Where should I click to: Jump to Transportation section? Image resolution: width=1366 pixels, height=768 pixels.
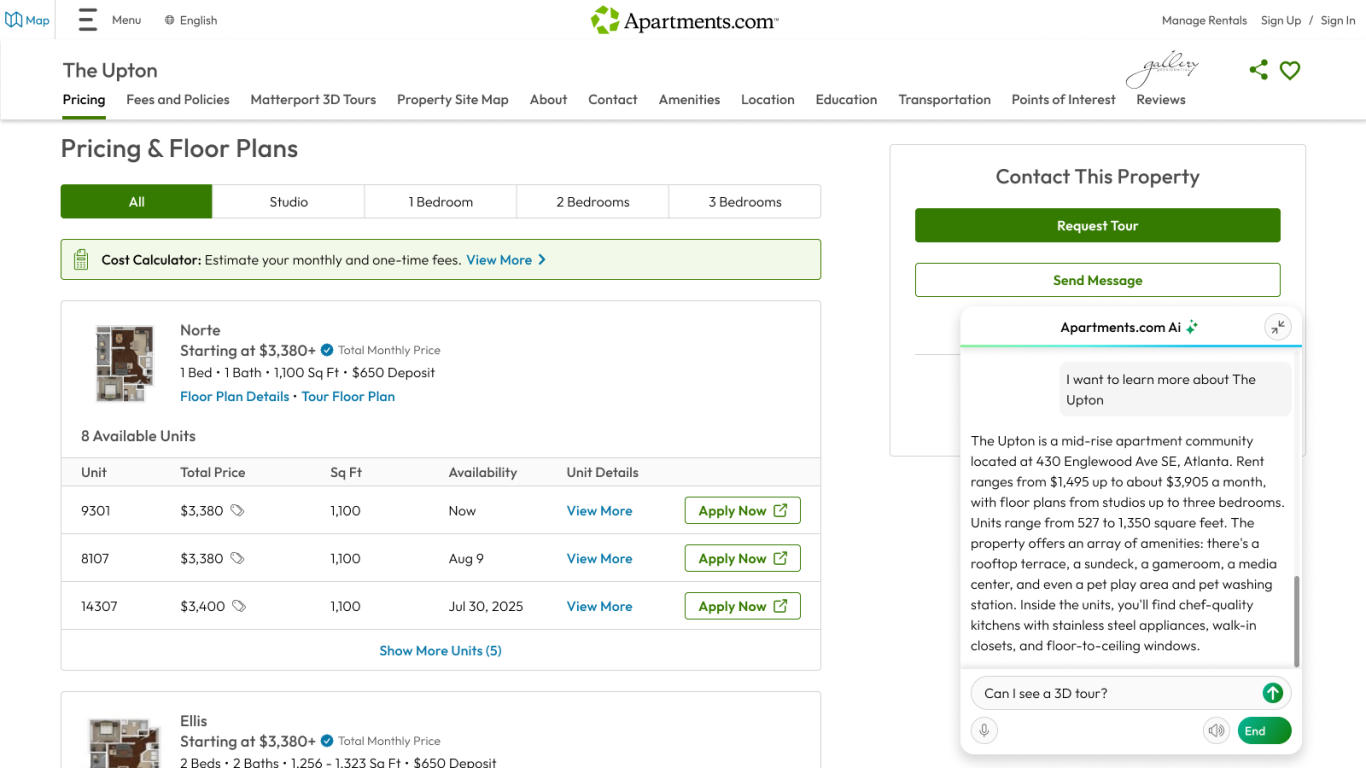coord(944,100)
